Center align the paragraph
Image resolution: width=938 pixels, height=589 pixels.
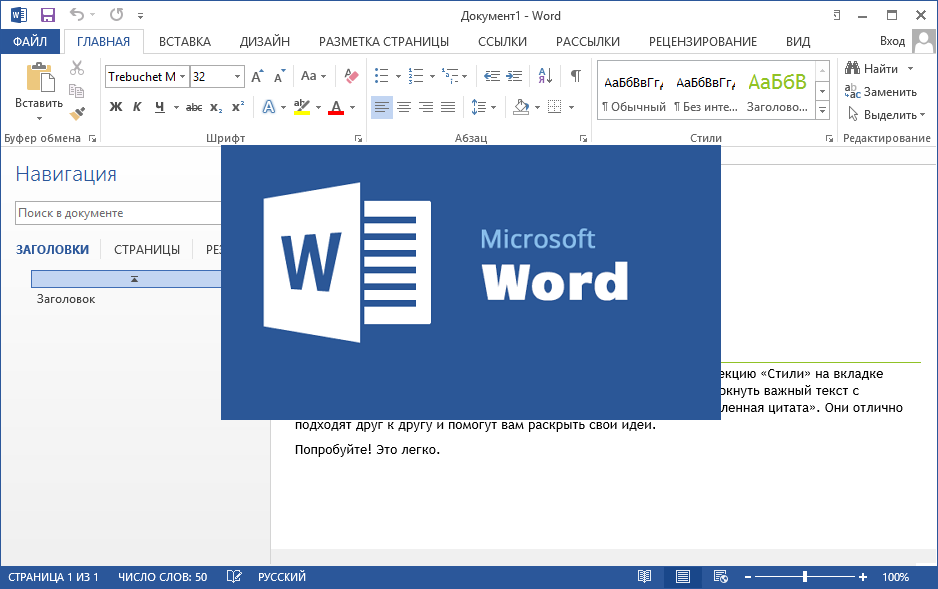click(x=404, y=107)
